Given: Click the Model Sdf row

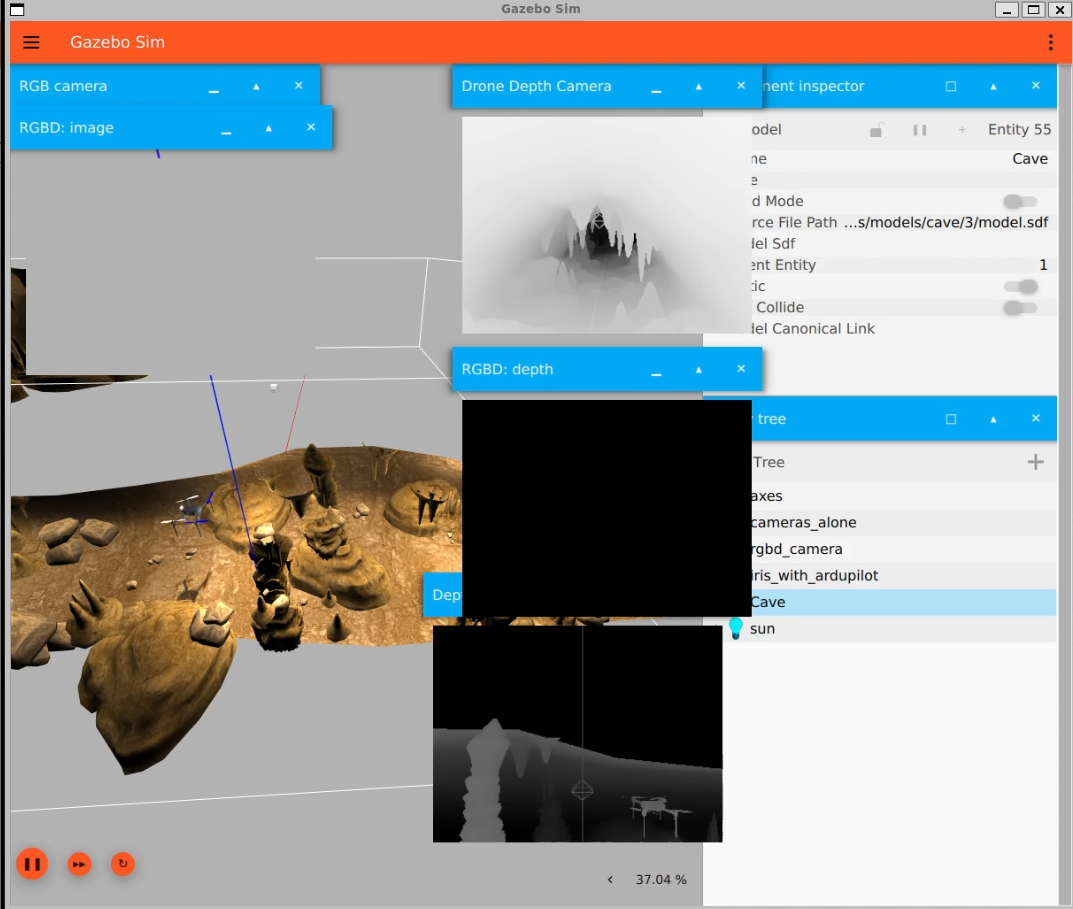Looking at the screenshot, I should [x=903, y=244].
